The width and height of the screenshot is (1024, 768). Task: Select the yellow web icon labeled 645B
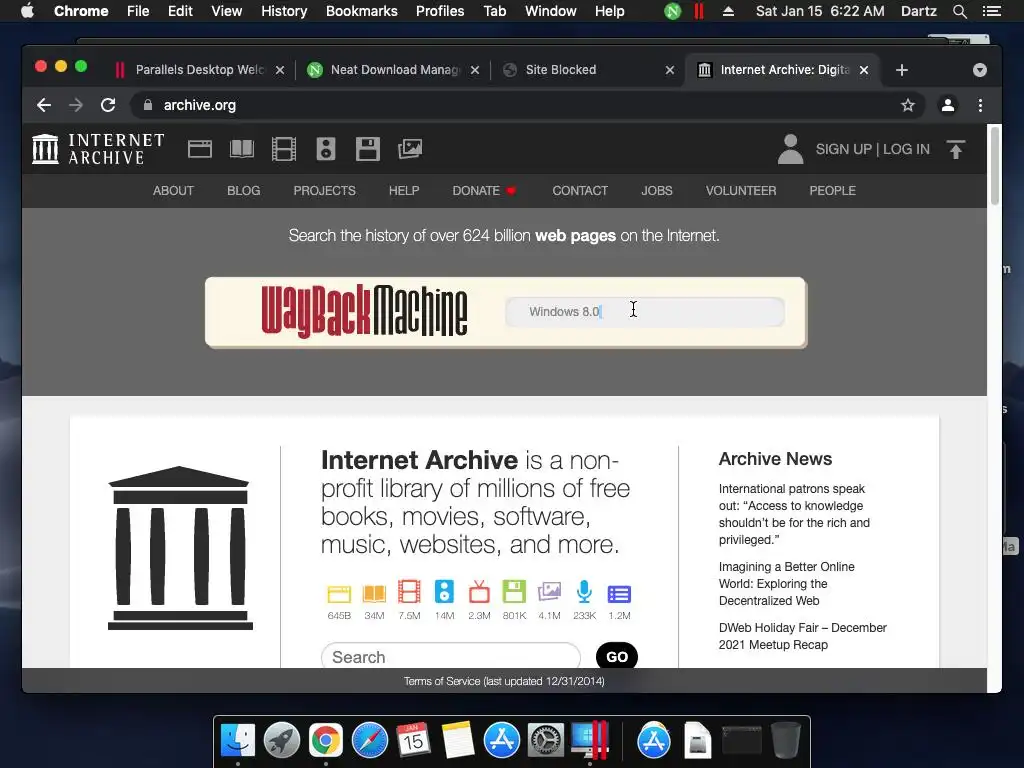(x=339, y=594)
